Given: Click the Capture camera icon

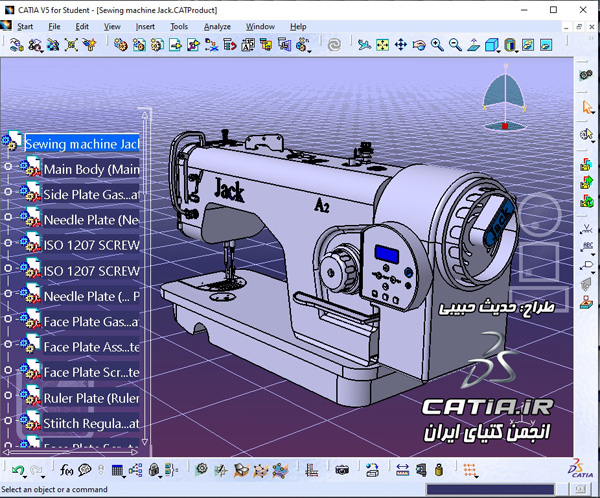Looking at the screenshot, I should click(x=342, y=470).
